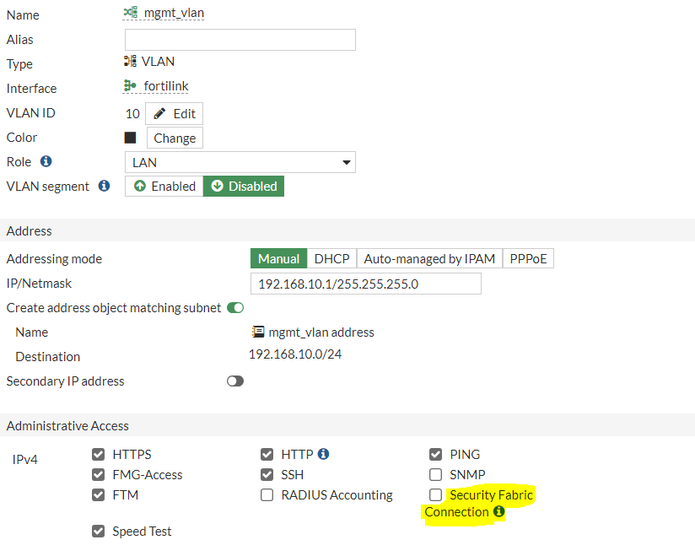Click the Role info icon
The width and height of the screenshot is (695, 557).
[46, 161]
